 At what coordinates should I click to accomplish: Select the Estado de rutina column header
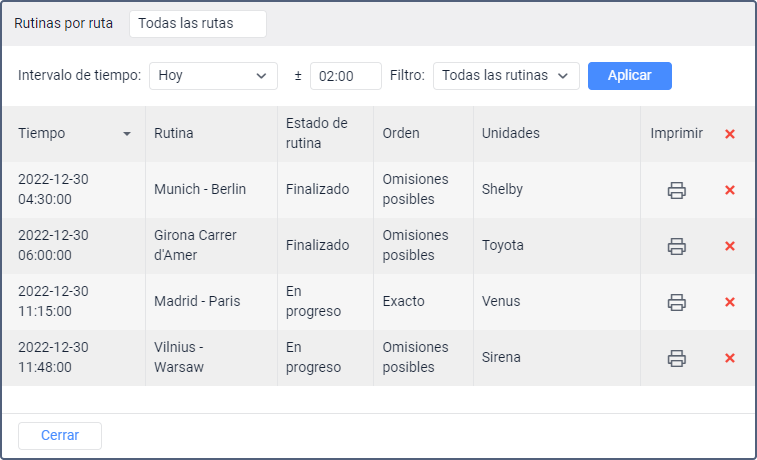(x=316, y=133)
